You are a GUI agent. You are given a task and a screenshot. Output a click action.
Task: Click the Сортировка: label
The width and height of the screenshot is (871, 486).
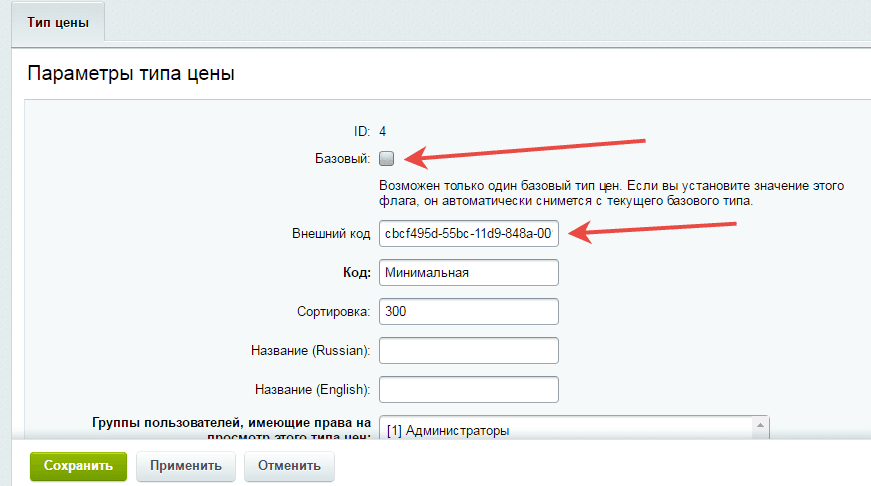(331, 311)
